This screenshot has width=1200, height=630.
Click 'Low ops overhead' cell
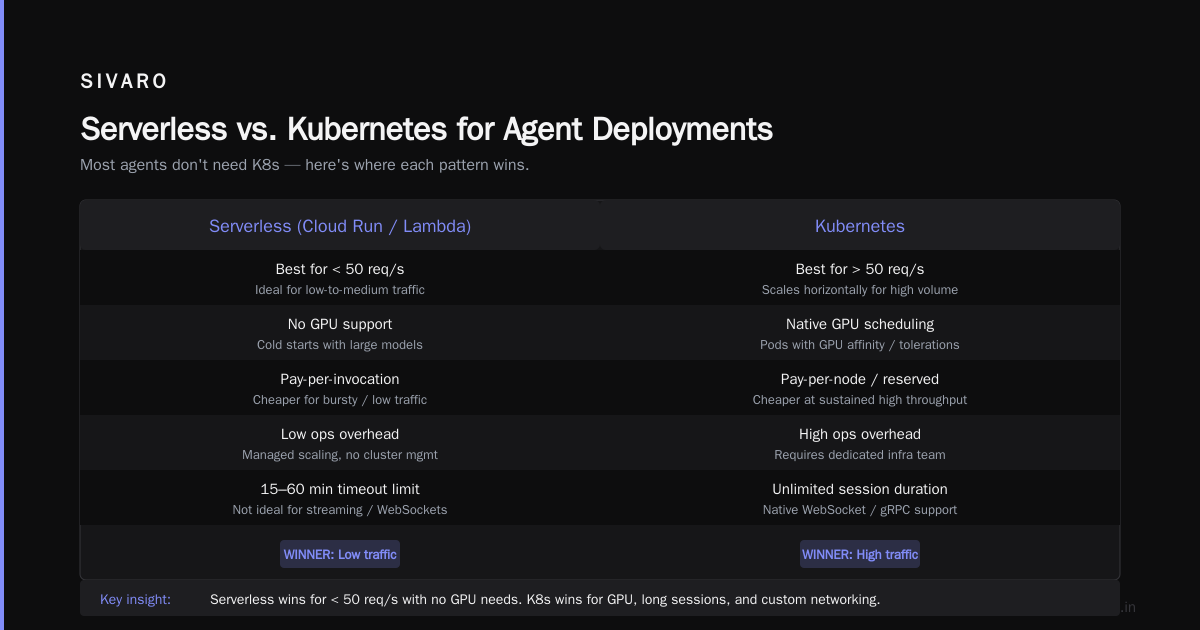340,434
